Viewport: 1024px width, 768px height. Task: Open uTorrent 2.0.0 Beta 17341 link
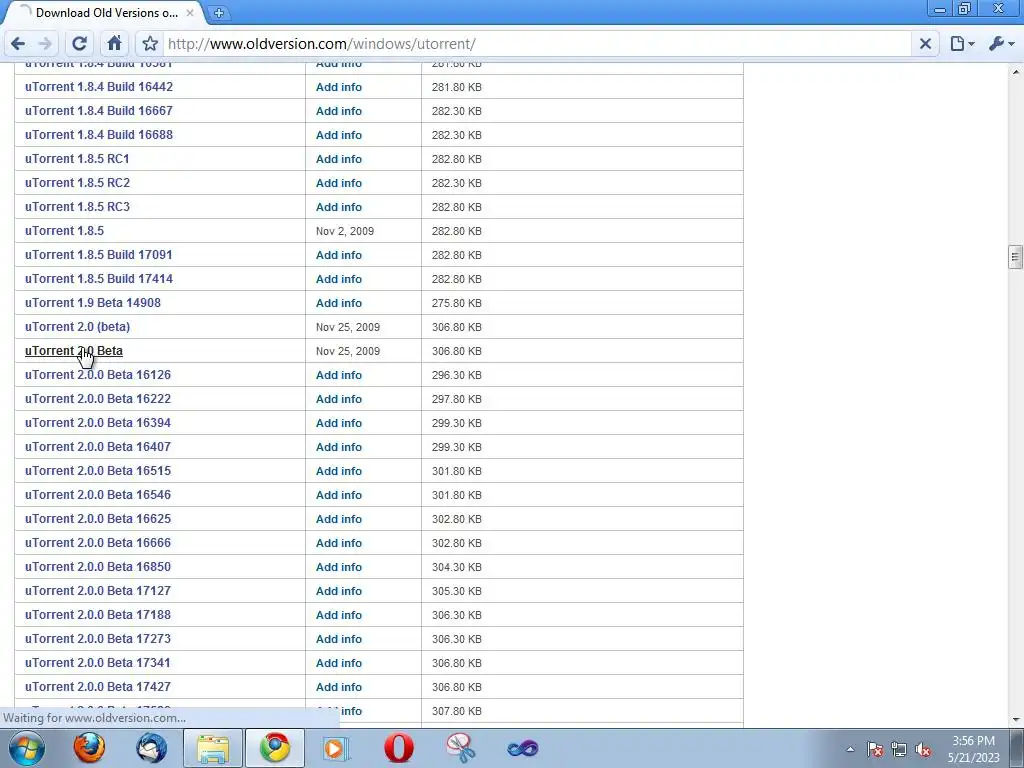coord(98,663)
